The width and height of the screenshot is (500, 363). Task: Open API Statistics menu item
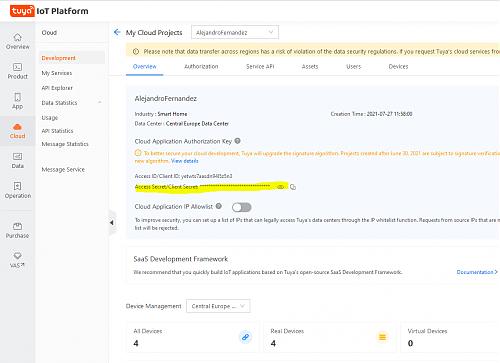(57, 131)
